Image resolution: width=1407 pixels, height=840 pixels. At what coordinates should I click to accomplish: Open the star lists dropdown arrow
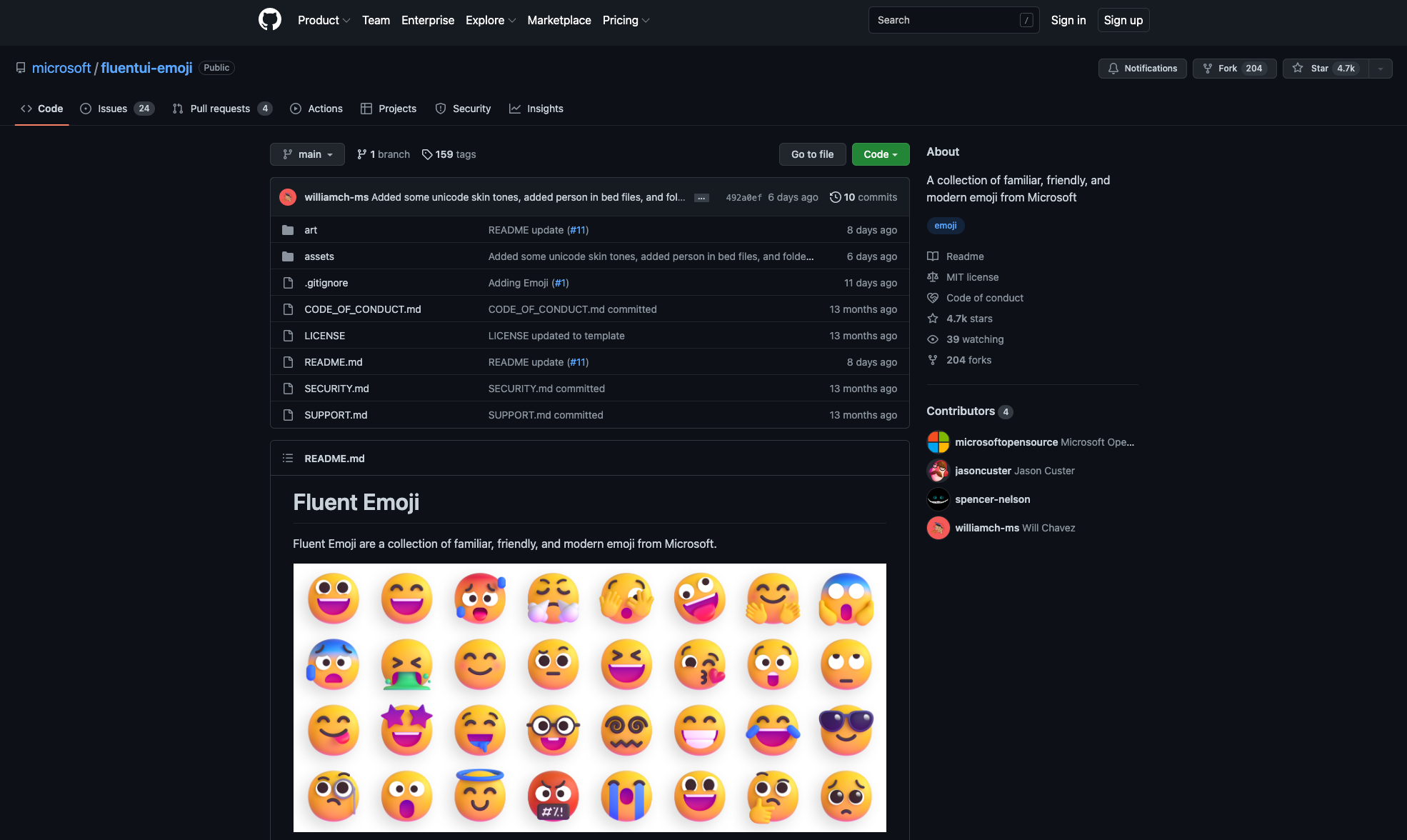[1380, 69]
